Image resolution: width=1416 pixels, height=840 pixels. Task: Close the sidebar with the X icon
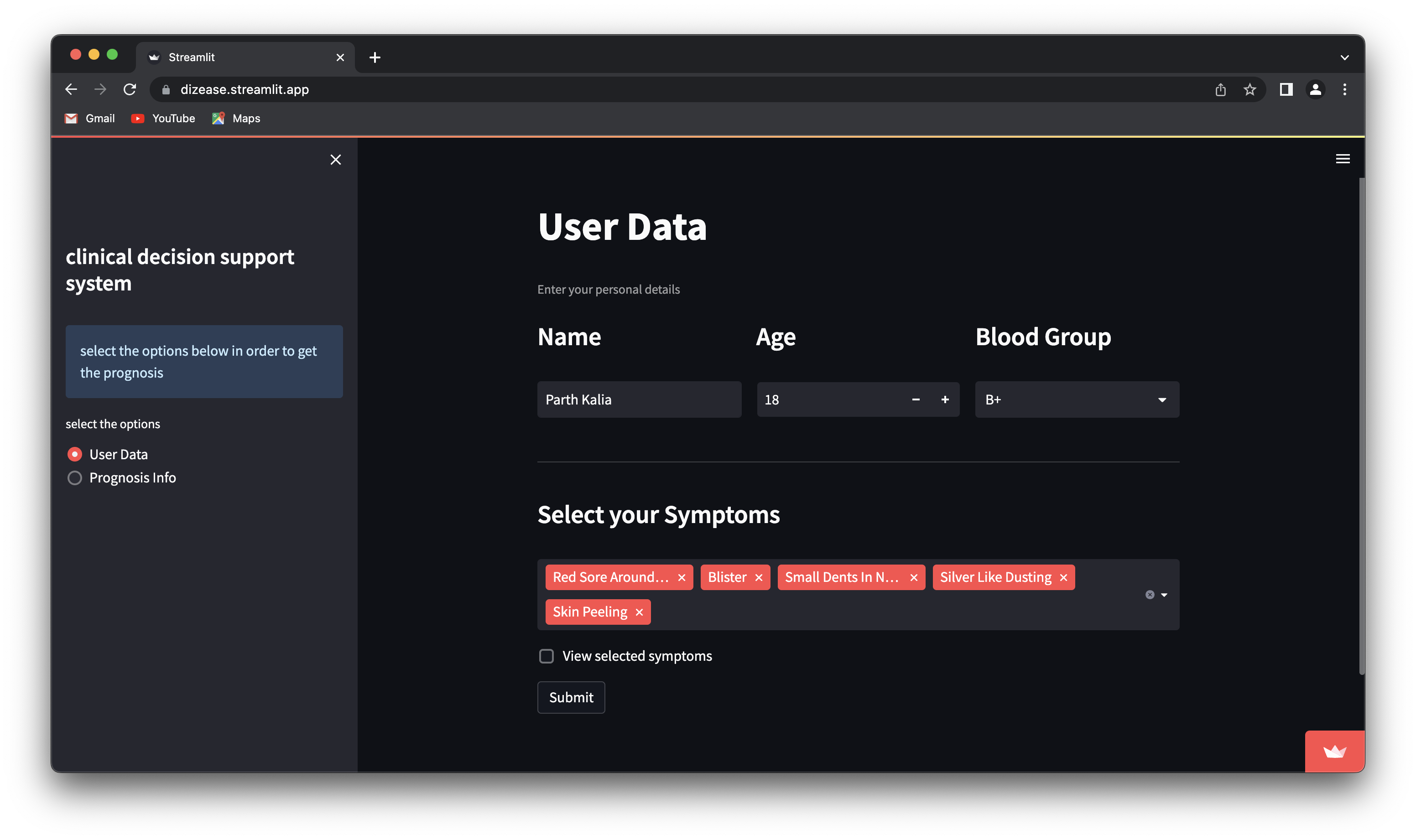point(336,160)
